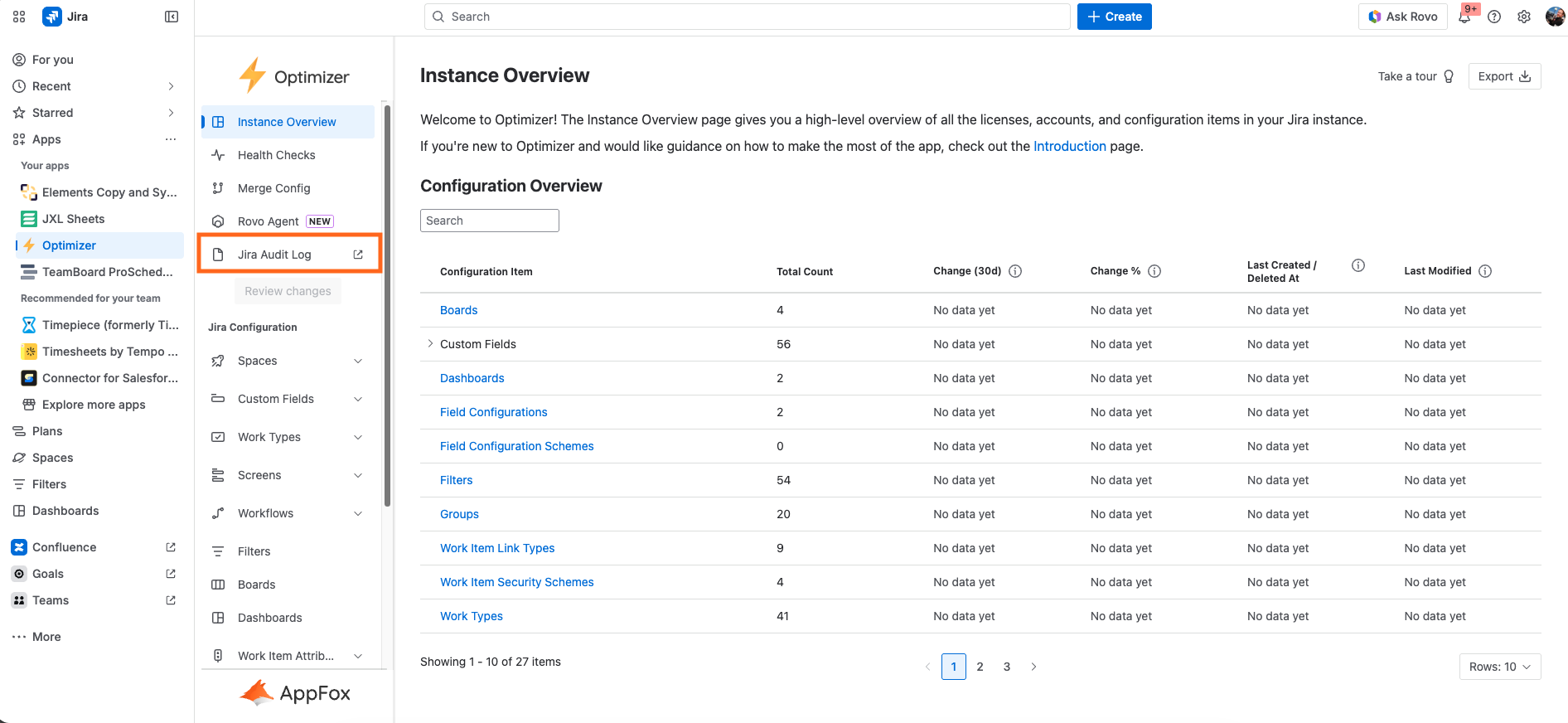Click the info icon beside Last Modified

click(x=1485, y=271)
